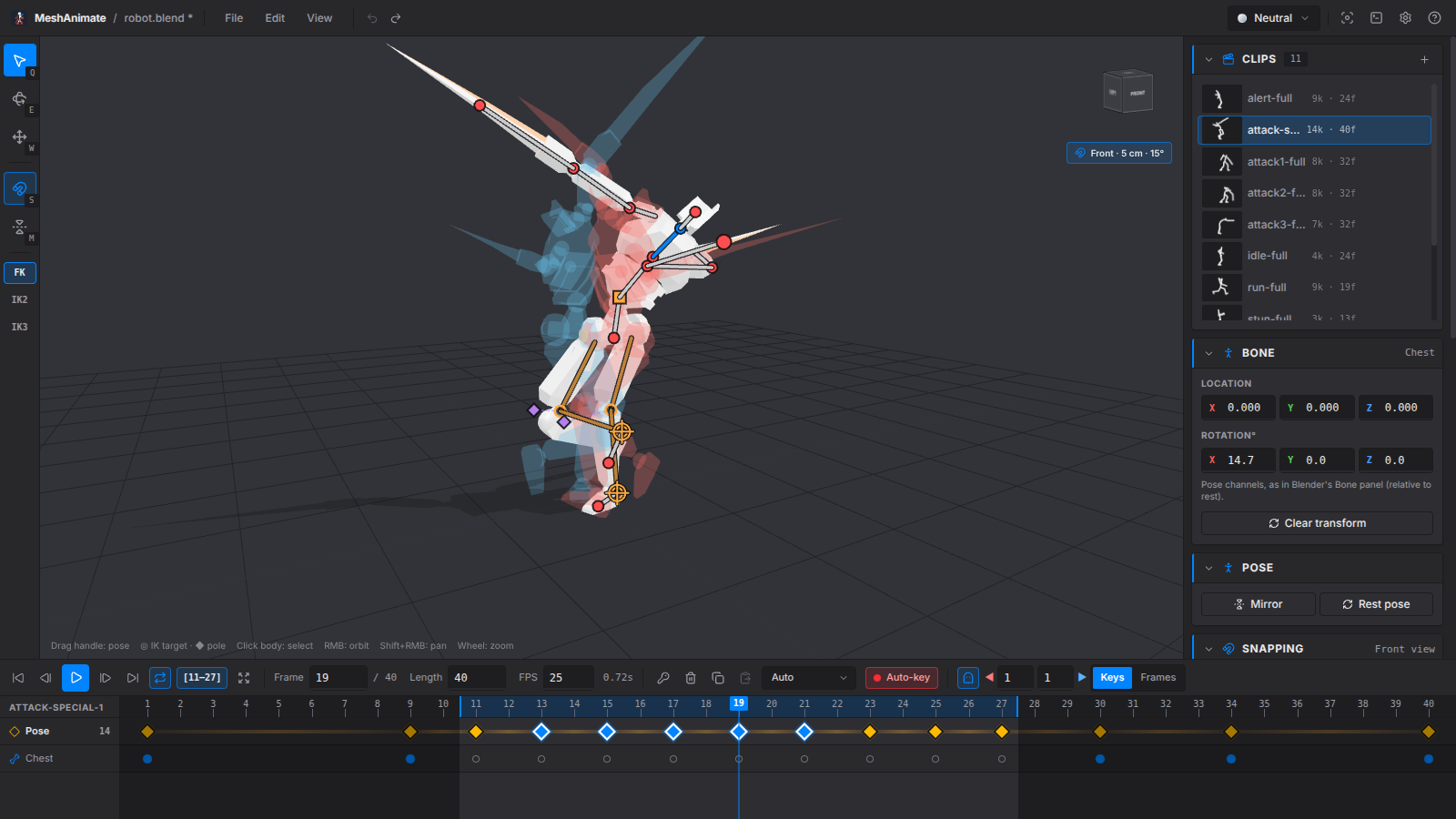Screen dimensions: 1456x819
Task: Open the Edit menu
Action: 275,18
